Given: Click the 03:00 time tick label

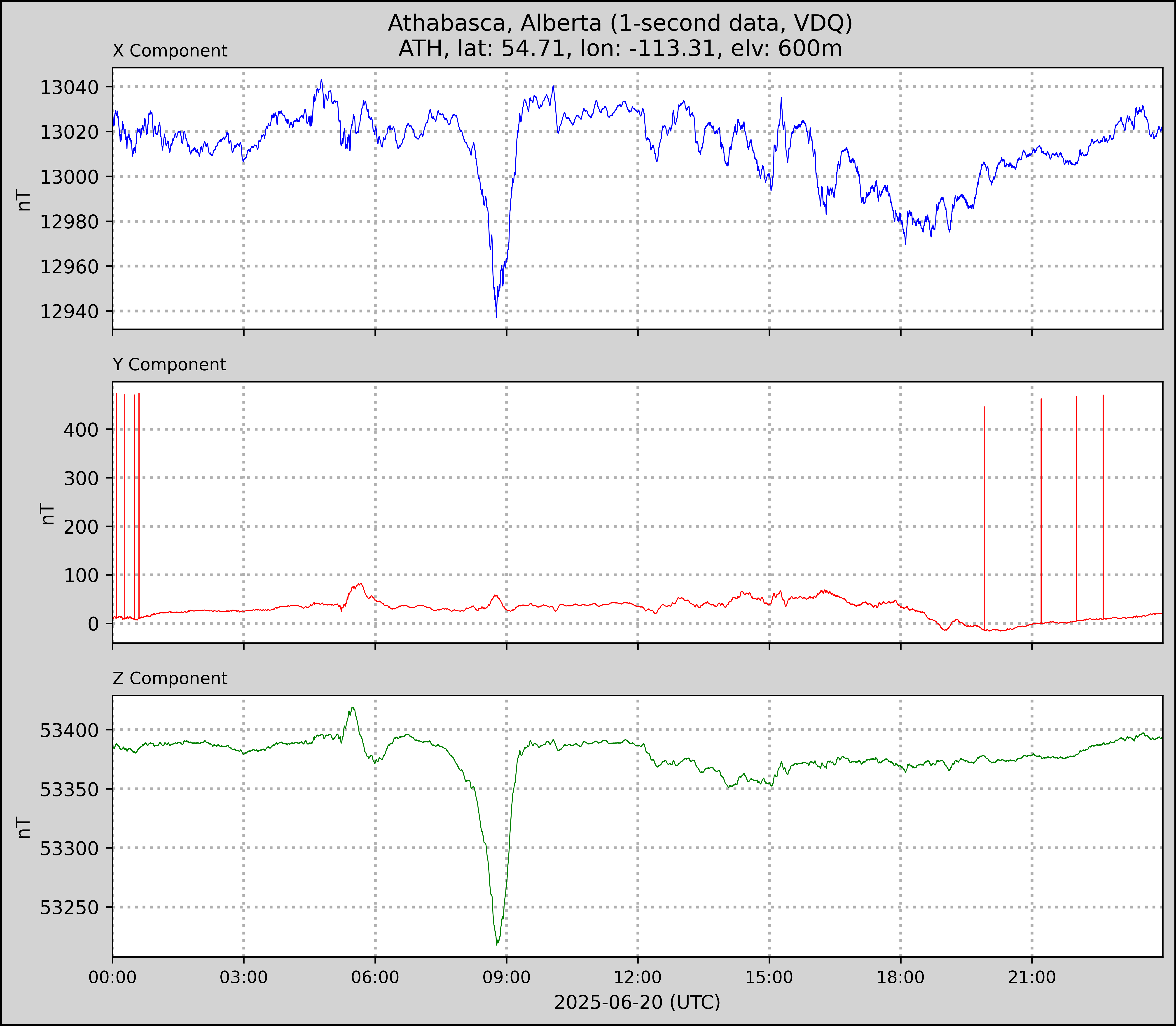Looking at the screenshot, I should (244, 977).
